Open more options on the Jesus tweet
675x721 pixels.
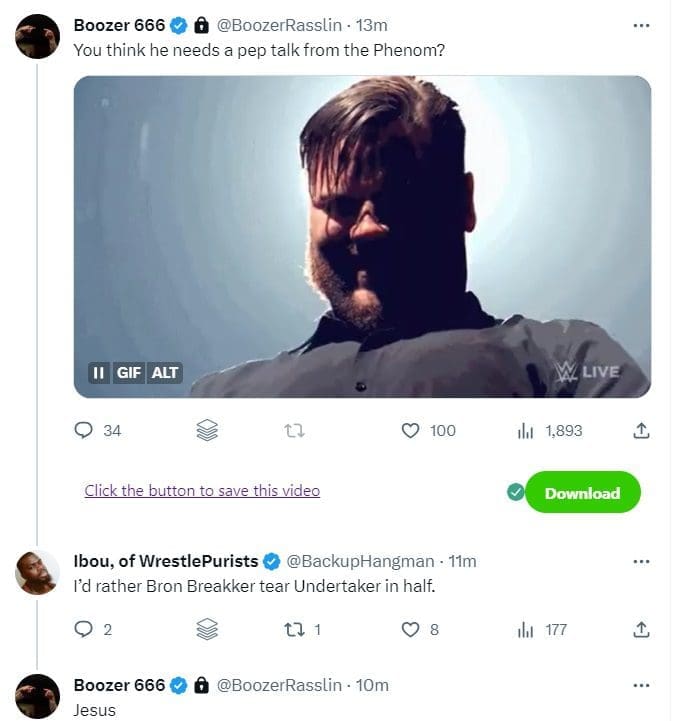click(641, 685)
